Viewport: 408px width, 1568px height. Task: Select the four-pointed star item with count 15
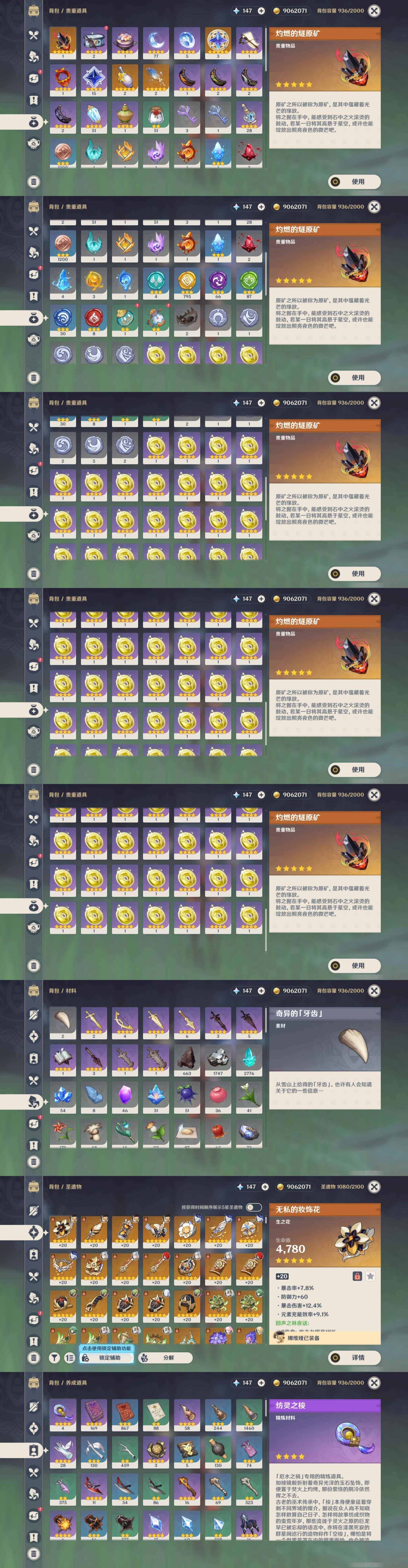[x=94, y=80]
